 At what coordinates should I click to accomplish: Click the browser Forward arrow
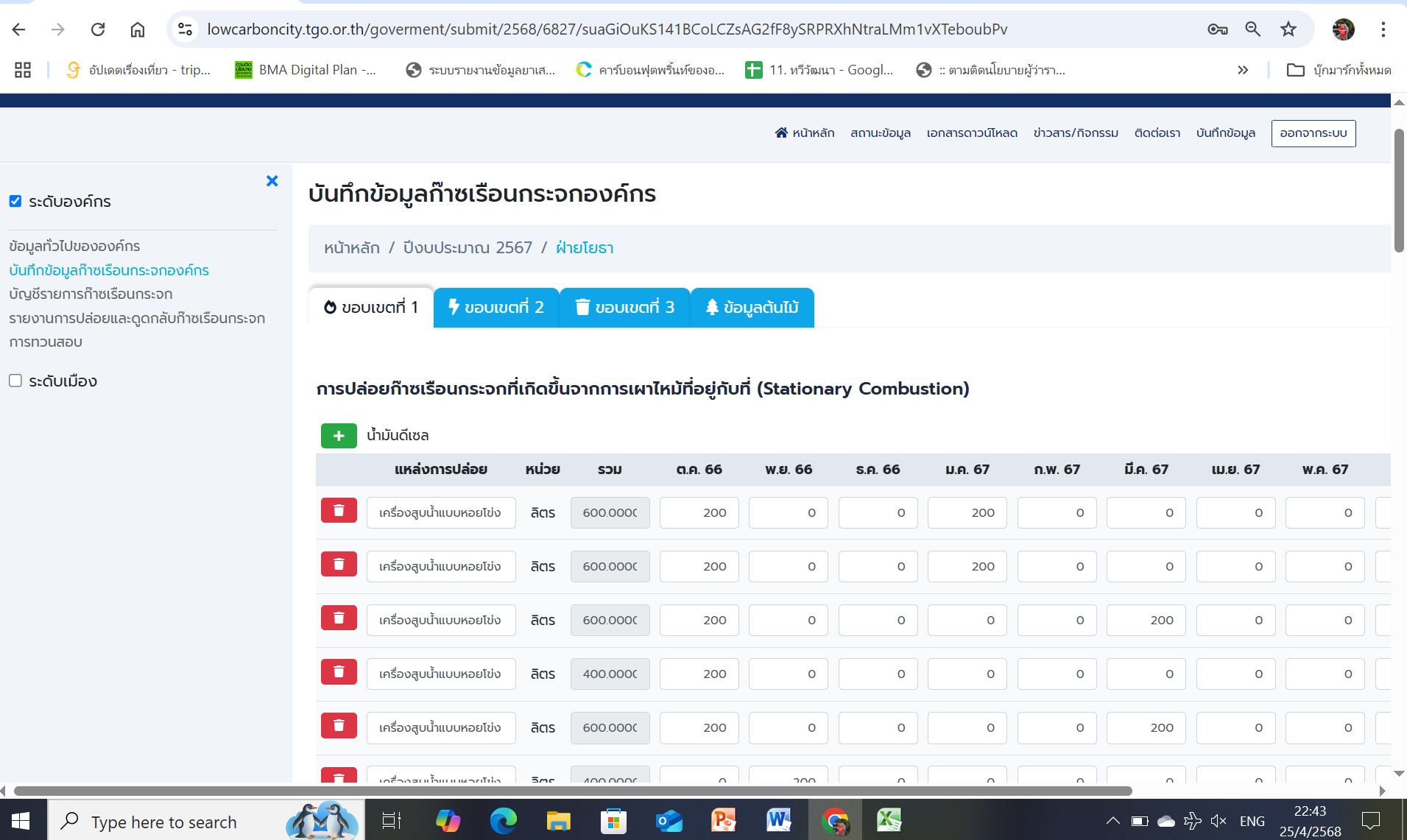click(x=58, y=29)
